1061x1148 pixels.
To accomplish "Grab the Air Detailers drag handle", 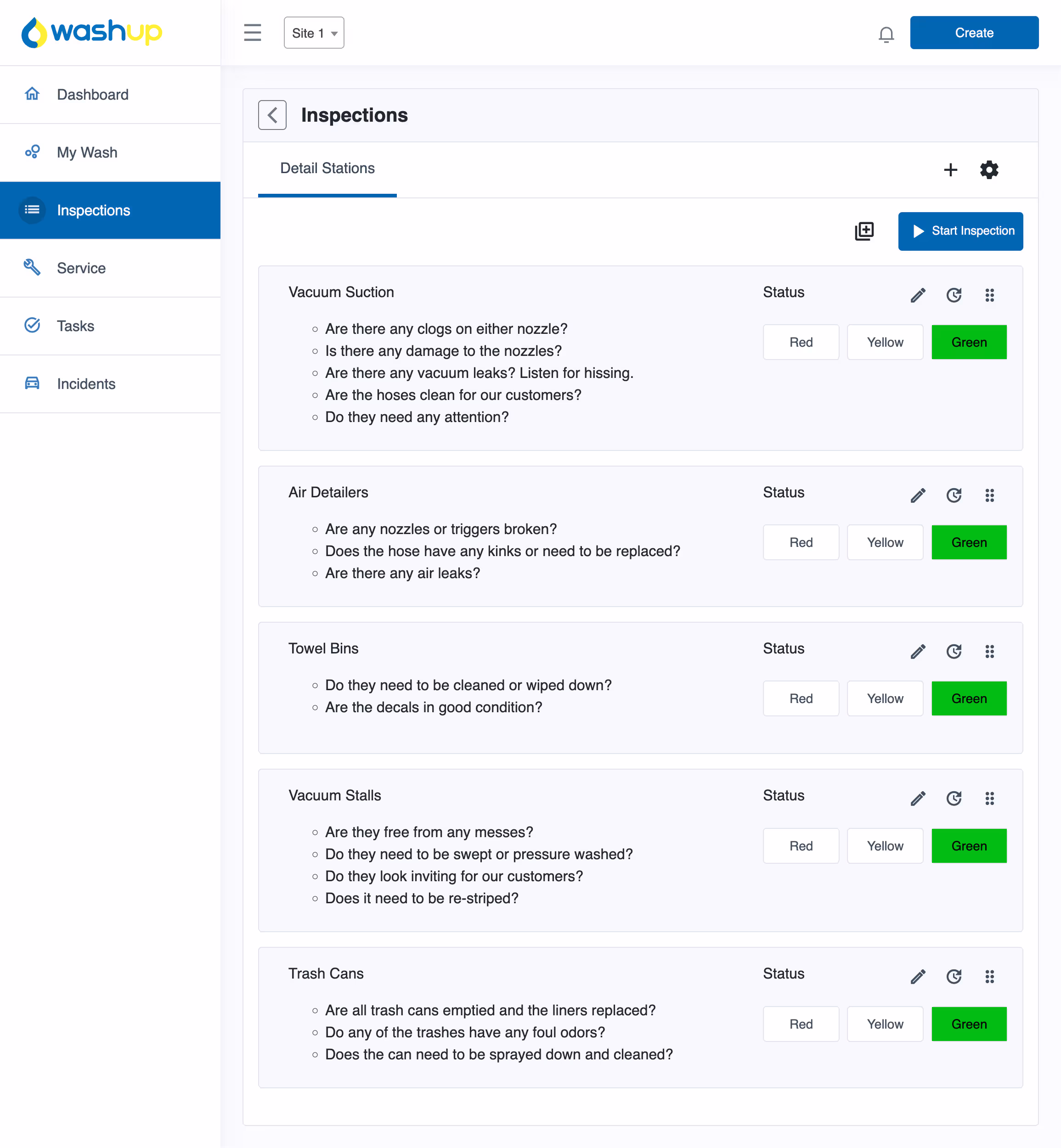I will pyautogui.click(x=990, y=495).
